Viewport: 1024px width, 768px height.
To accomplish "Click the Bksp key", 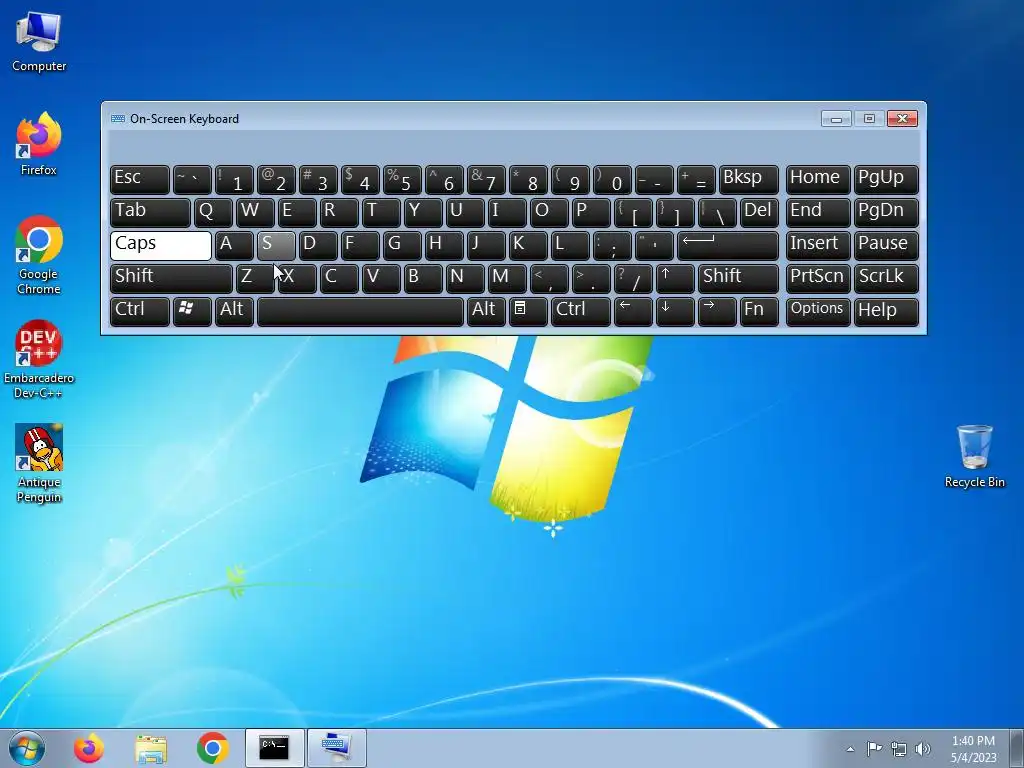I will click(748, 180).
